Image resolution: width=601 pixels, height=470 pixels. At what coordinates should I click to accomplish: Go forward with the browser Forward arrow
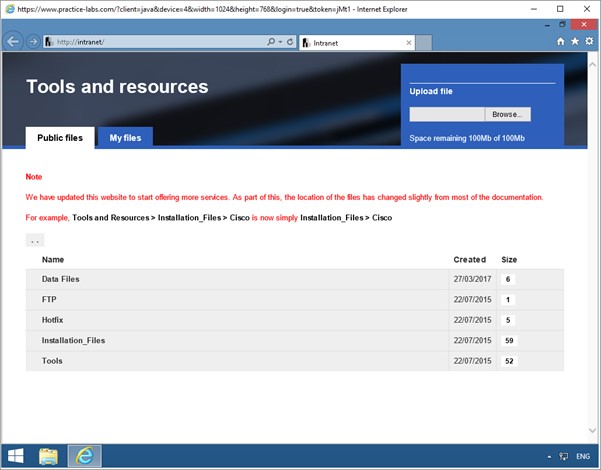coord(33,41)
